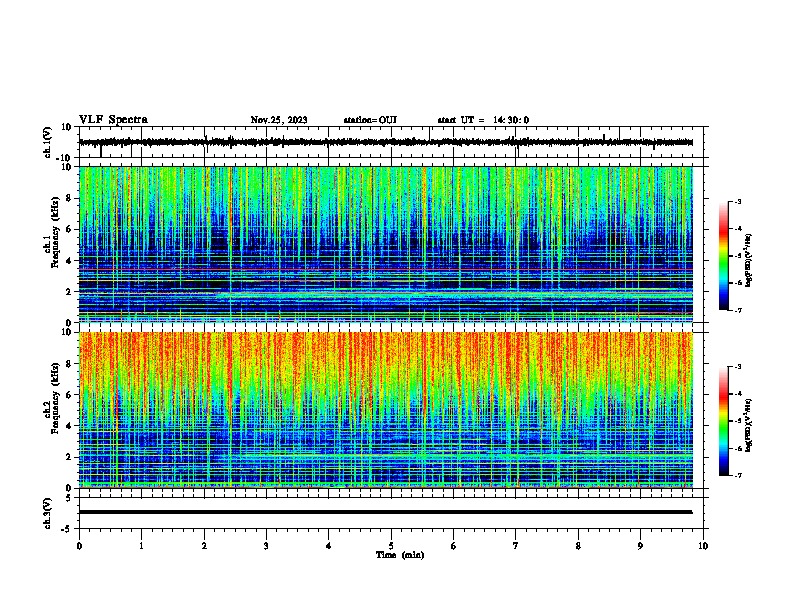
Task: Click the 'start UT = 14:30:0' label
Action: click(x=483, y=120)
